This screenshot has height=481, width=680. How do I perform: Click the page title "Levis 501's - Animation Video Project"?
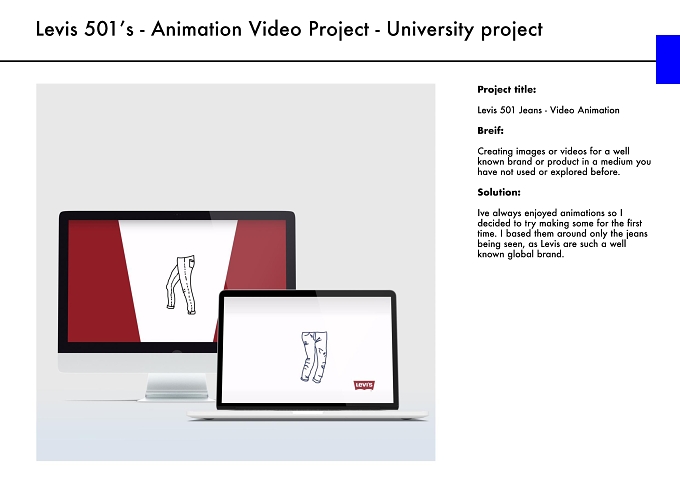[x=289, y=29]
